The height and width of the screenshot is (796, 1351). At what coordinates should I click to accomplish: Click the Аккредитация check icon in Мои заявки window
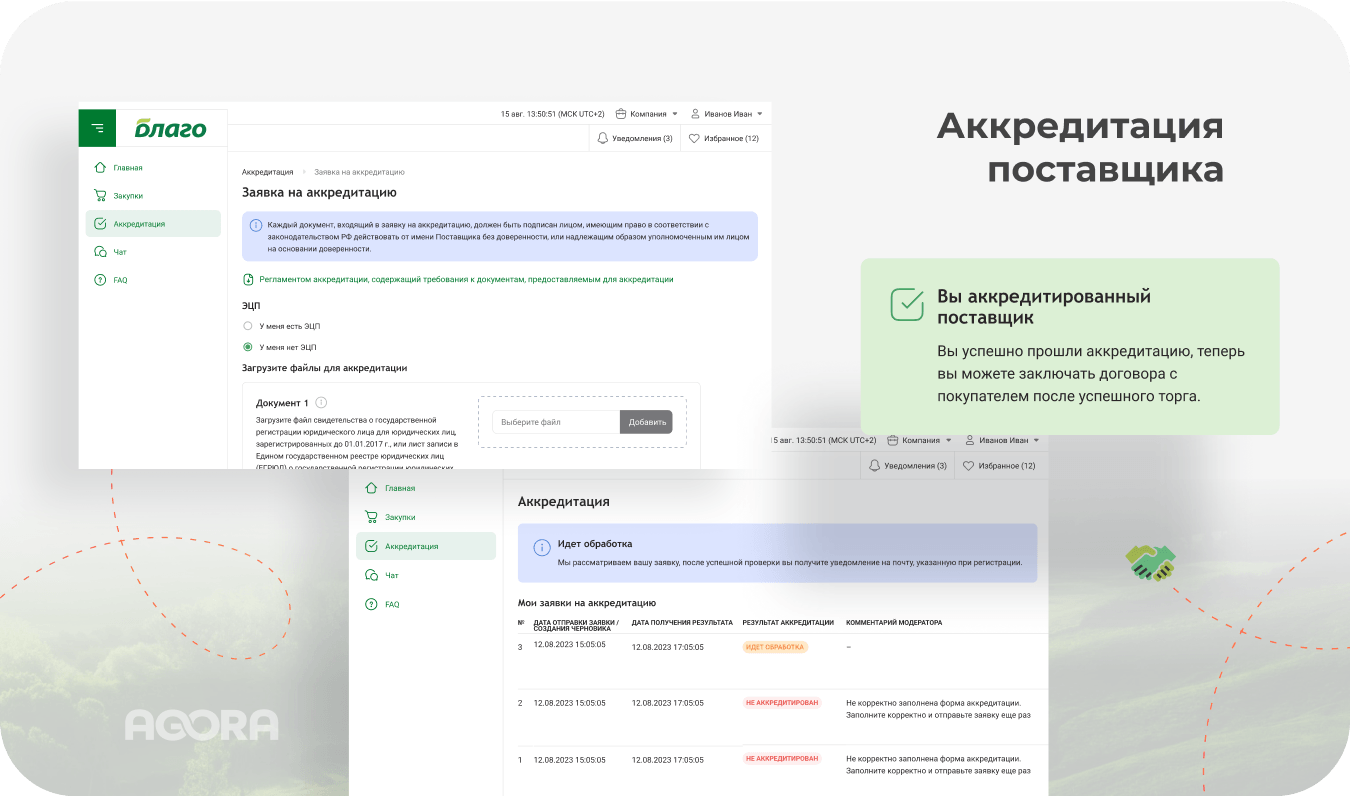(372, 546)
